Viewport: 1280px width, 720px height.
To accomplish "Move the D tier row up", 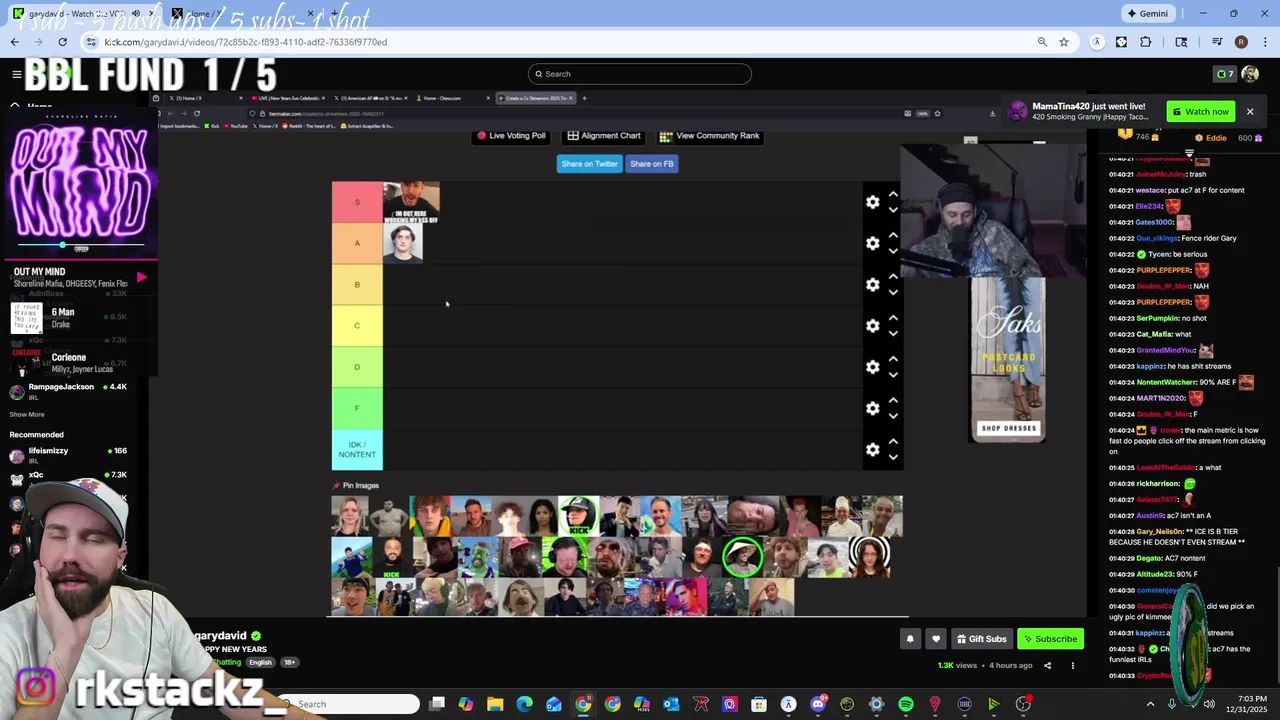I will 893,359.
